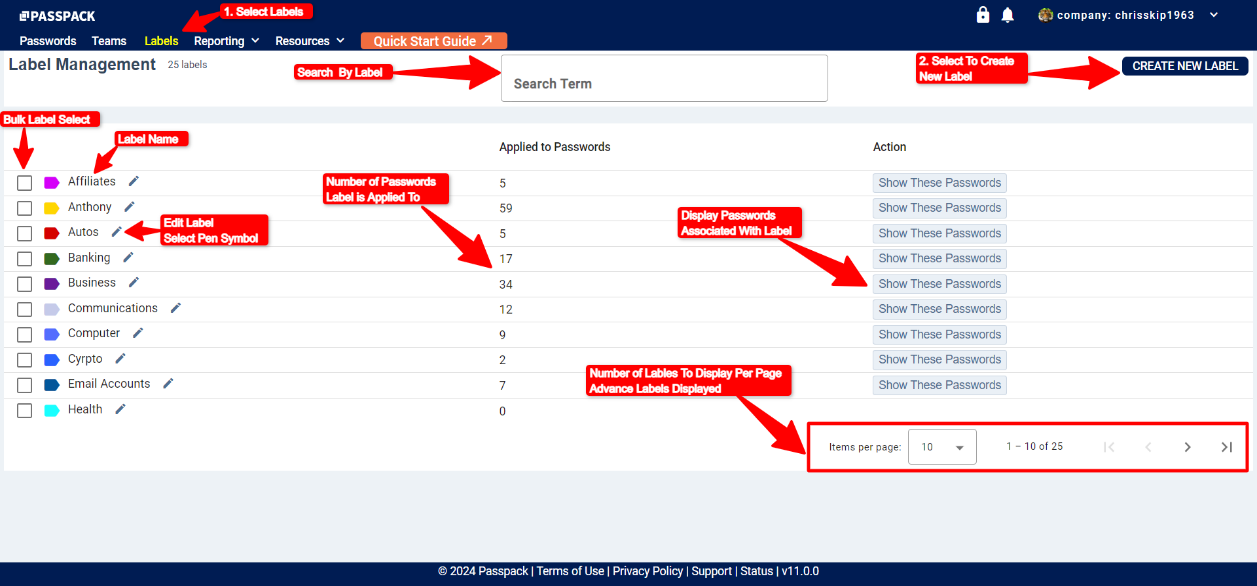Screen dimensions: 1257x586
Task: Show passwords for Email Accounts
Action: pos(940,385)
